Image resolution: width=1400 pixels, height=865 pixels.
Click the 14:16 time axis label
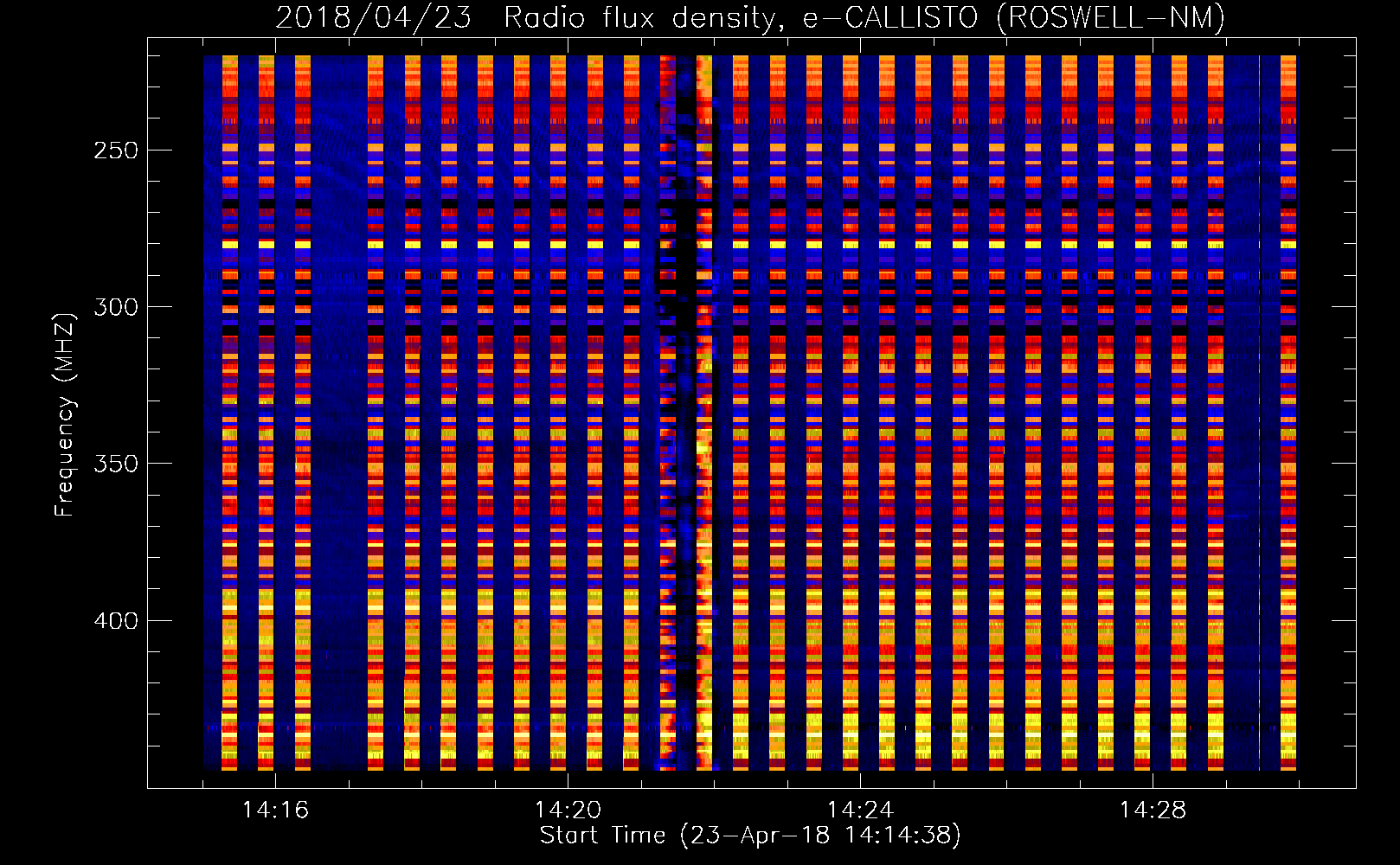(275, 811)
